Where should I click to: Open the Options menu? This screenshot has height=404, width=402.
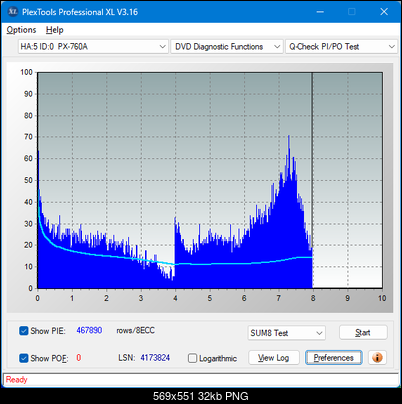coord(21,30)
